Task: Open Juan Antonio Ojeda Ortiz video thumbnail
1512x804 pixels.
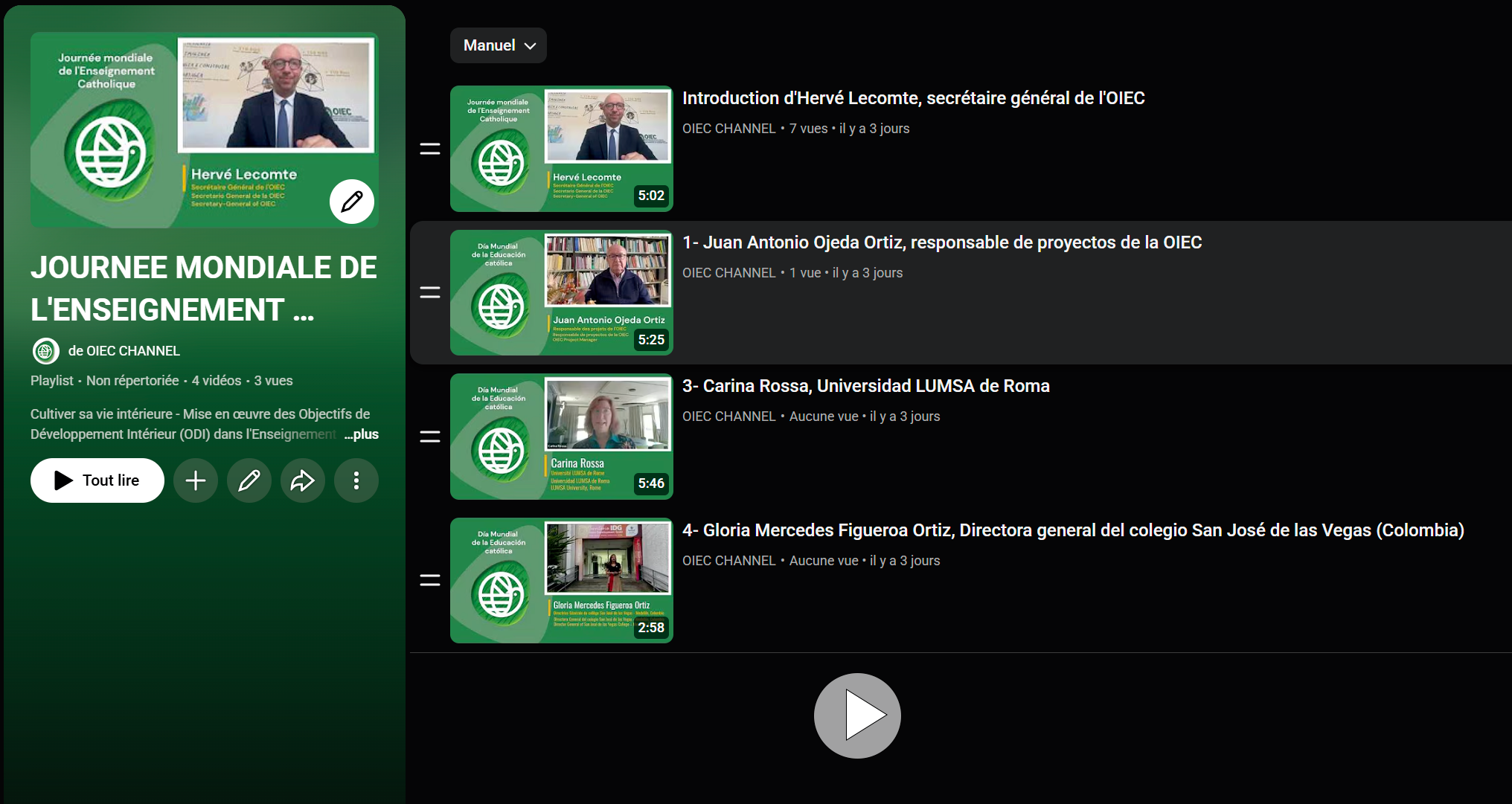Action: tap(562, 292)
